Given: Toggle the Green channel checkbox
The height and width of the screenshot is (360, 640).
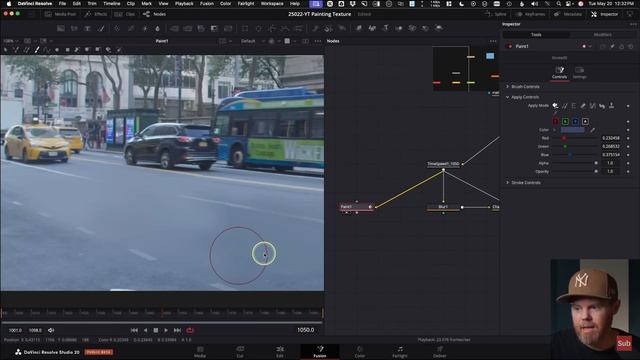Looking at the screenshot, I should (565, 121).
